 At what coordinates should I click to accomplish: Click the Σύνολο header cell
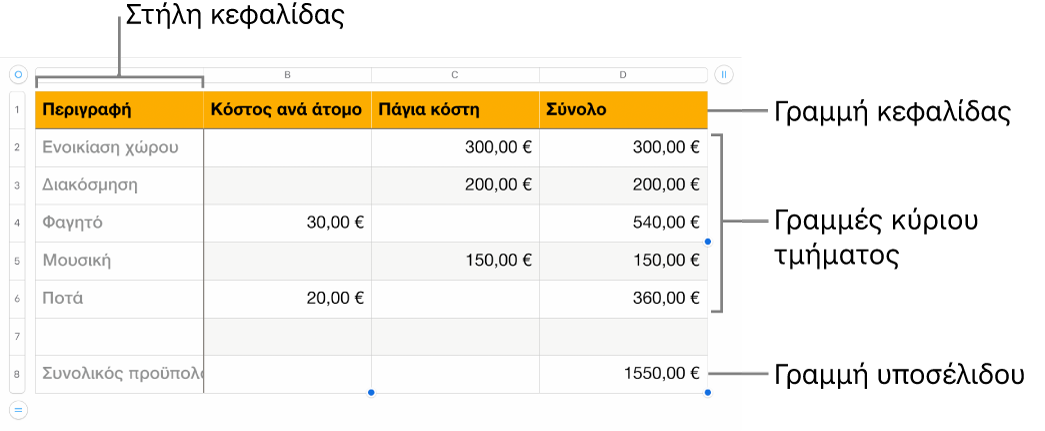[624, 110]
